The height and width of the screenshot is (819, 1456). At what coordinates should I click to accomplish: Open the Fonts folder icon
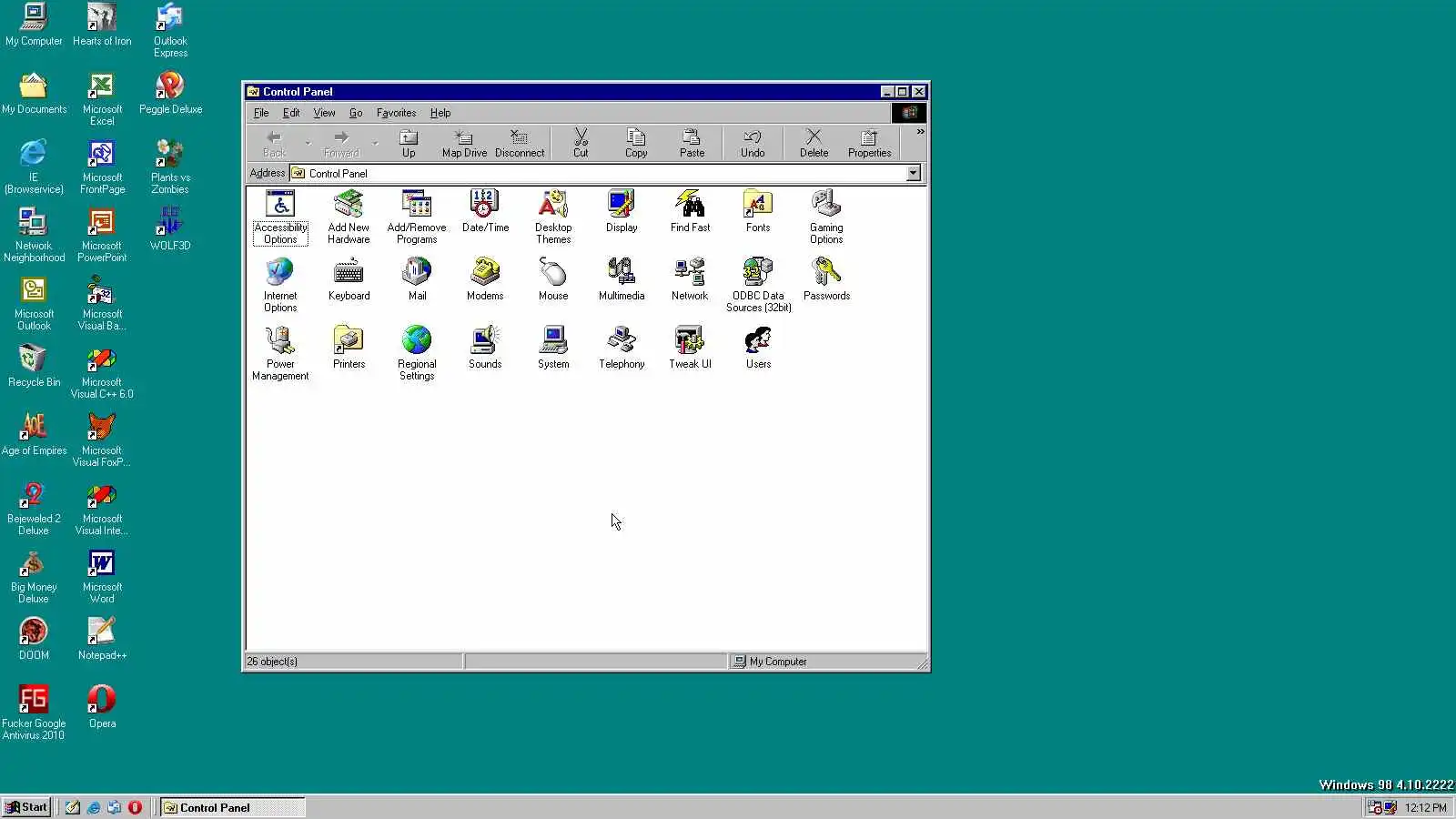758,211
